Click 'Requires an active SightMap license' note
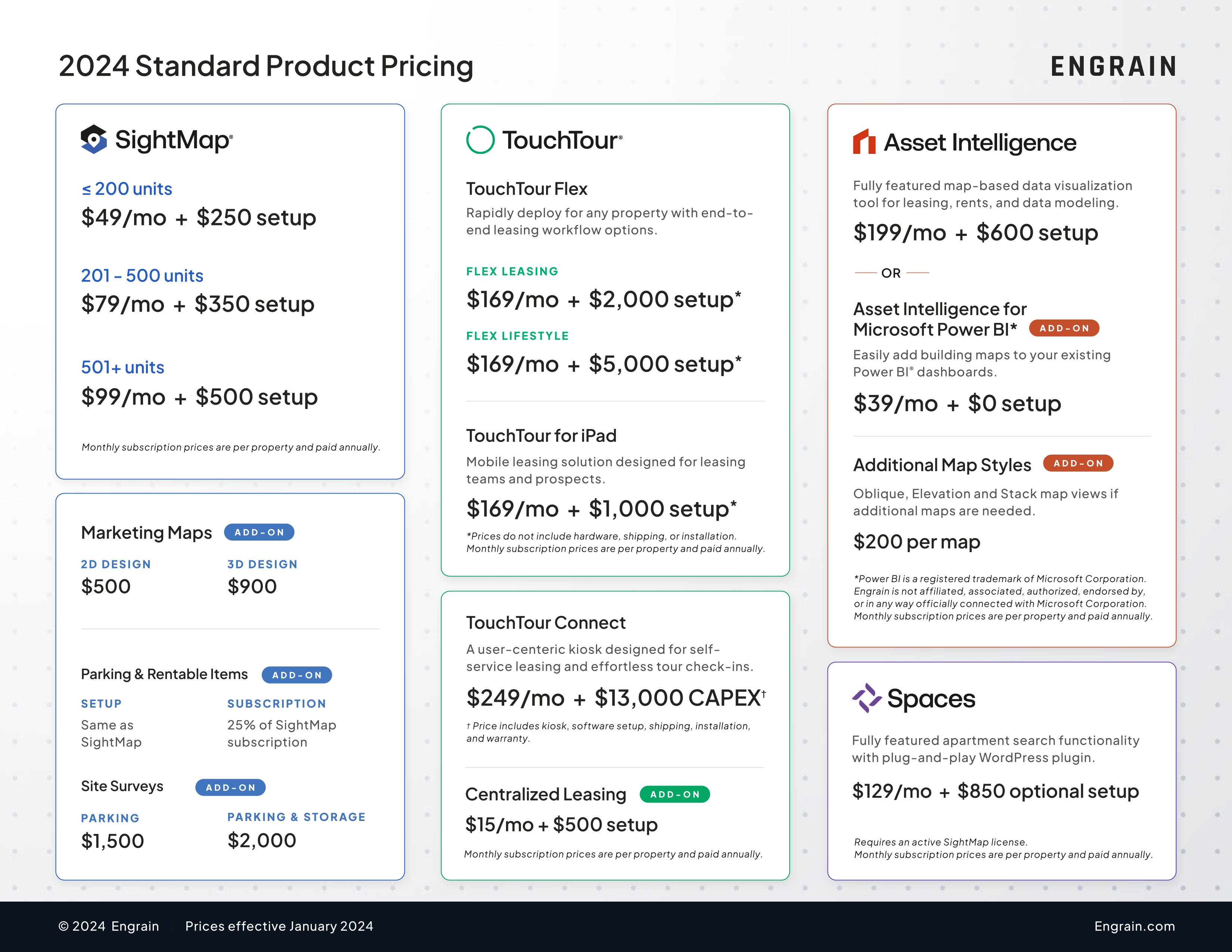This screenshot has height=952, width=1232. [940, 842]
